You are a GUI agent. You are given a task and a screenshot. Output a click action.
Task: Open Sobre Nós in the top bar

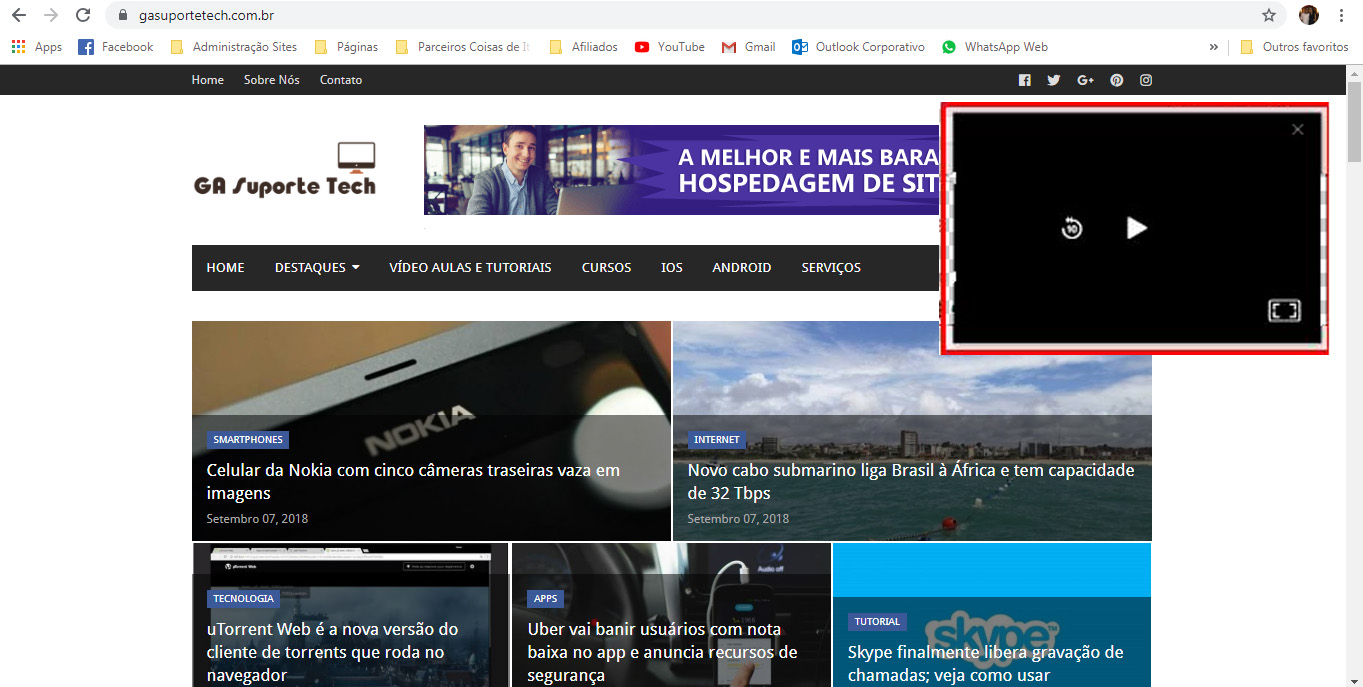[x=272, y=80]
